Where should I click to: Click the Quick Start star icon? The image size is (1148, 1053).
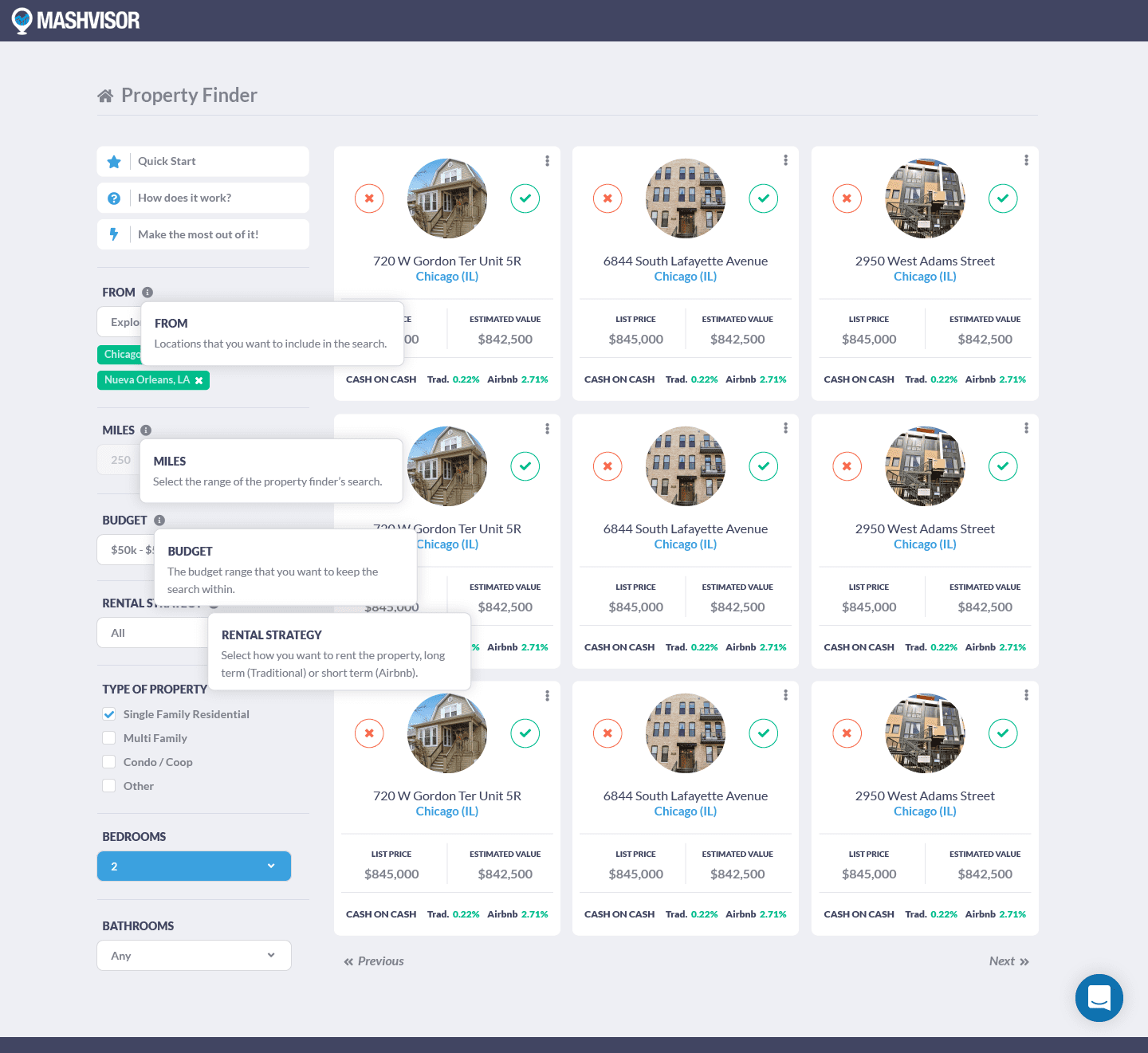pyautogui.click(x=114, y=161)
